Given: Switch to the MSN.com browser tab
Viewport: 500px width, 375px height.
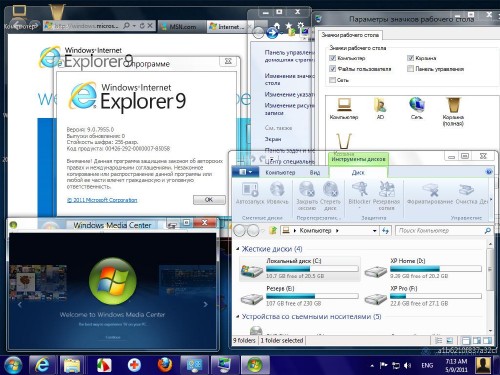Looking at the screenshot, I should pyautogui.click(x=182, y=26).
